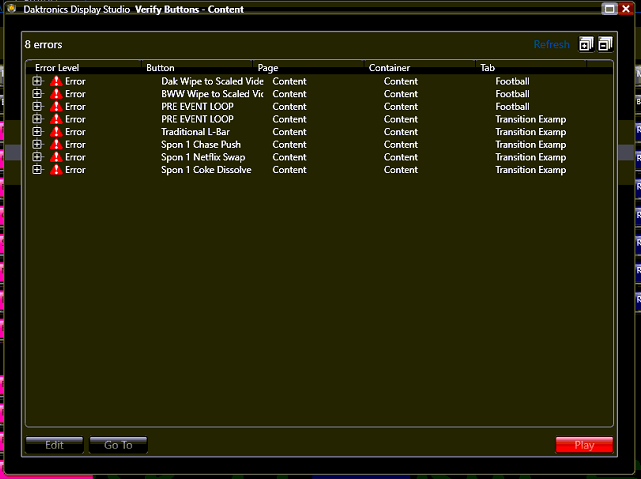Click the error icon for Spon 1 Netflix Swap
This screenshot has width=641, height=479.
click(56, 157)
